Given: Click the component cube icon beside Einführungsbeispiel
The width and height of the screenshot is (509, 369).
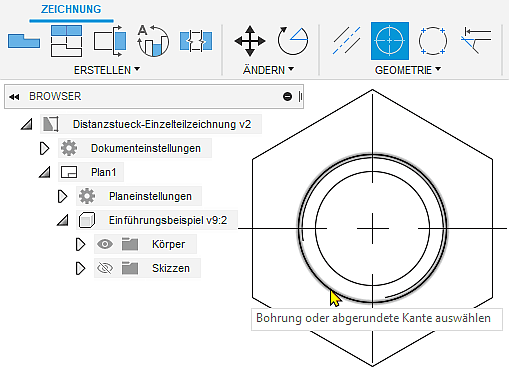Looking at the screenshot, I should [87, 220].
